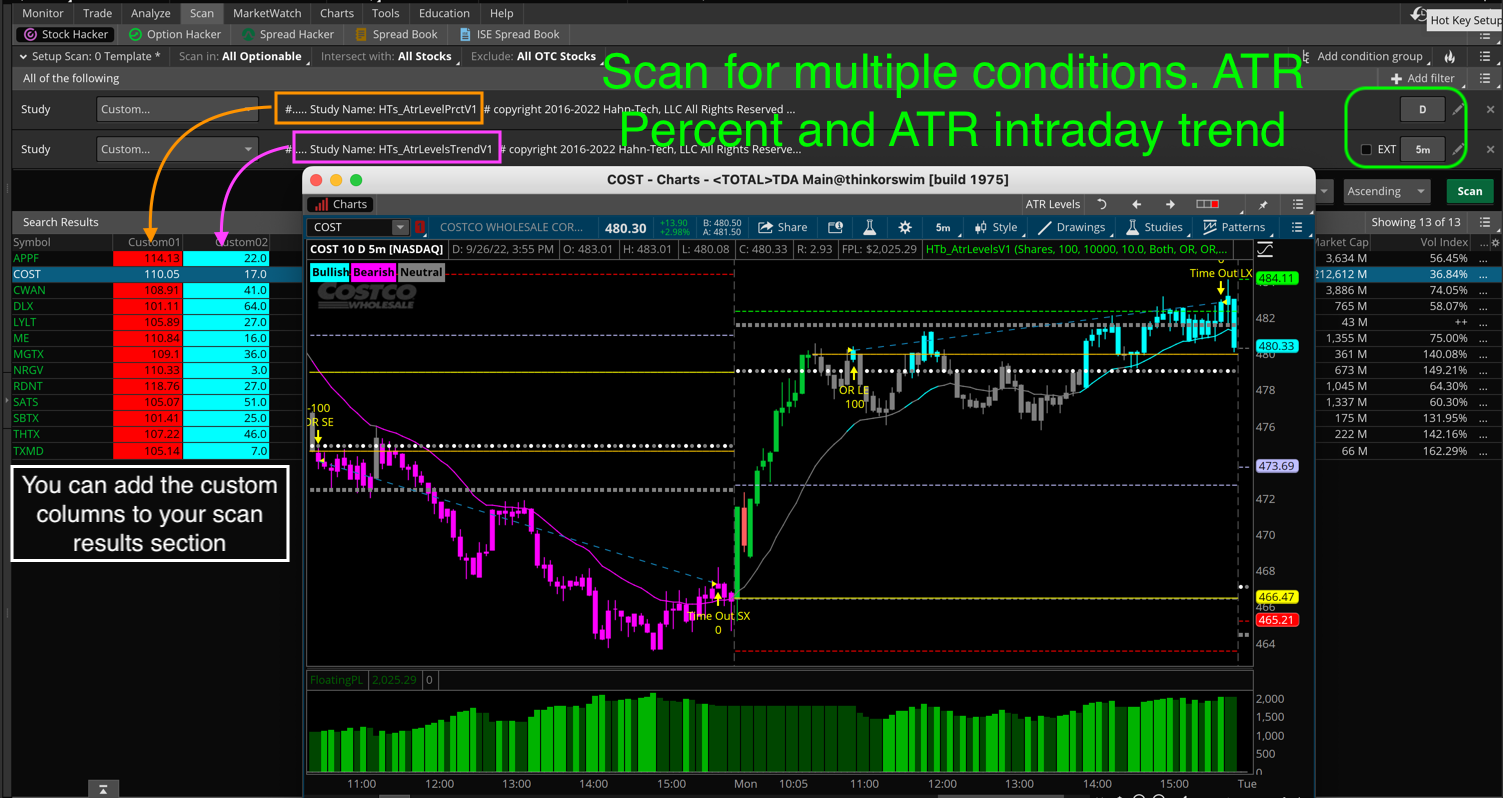Open the ATR Levels grid selector
The height and width of the screenshot is (798, 1503).
pyautogui.click(x=1052, y=204)
